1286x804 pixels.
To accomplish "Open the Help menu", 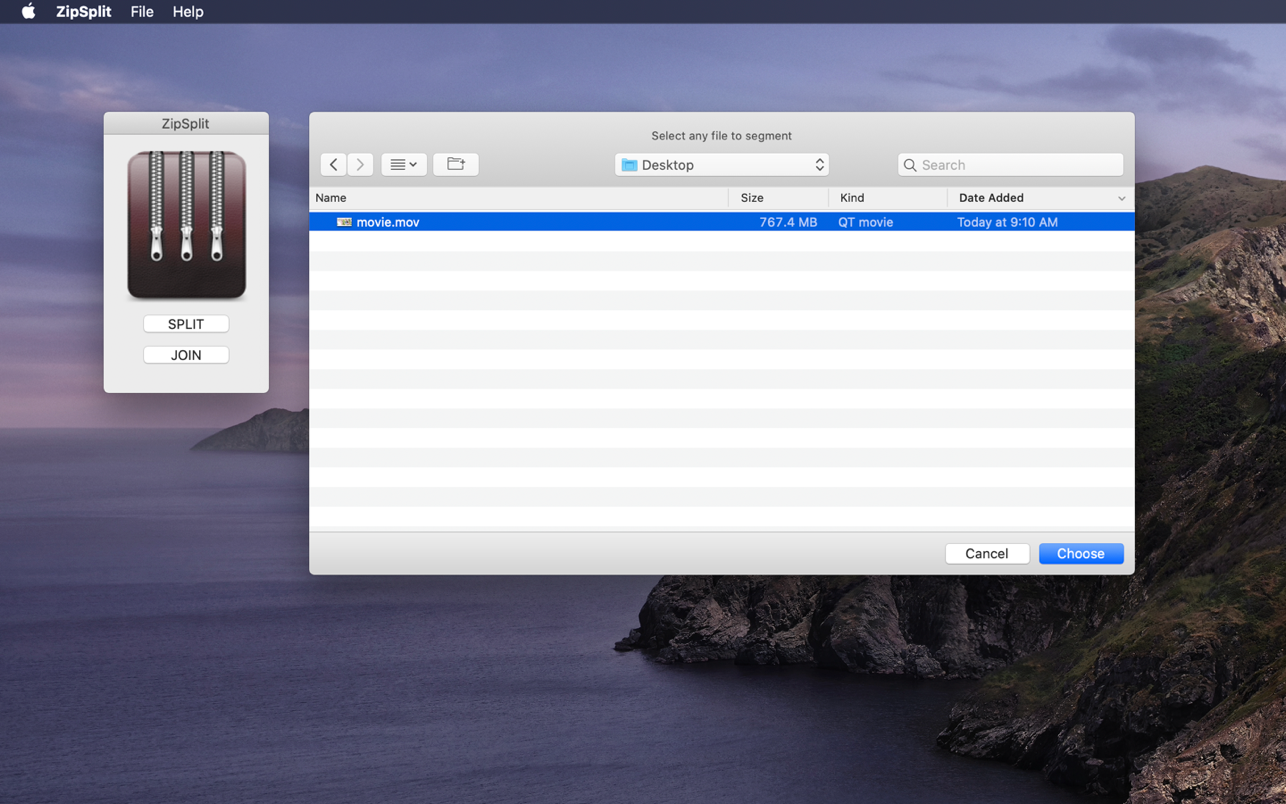I will point(188,12).
